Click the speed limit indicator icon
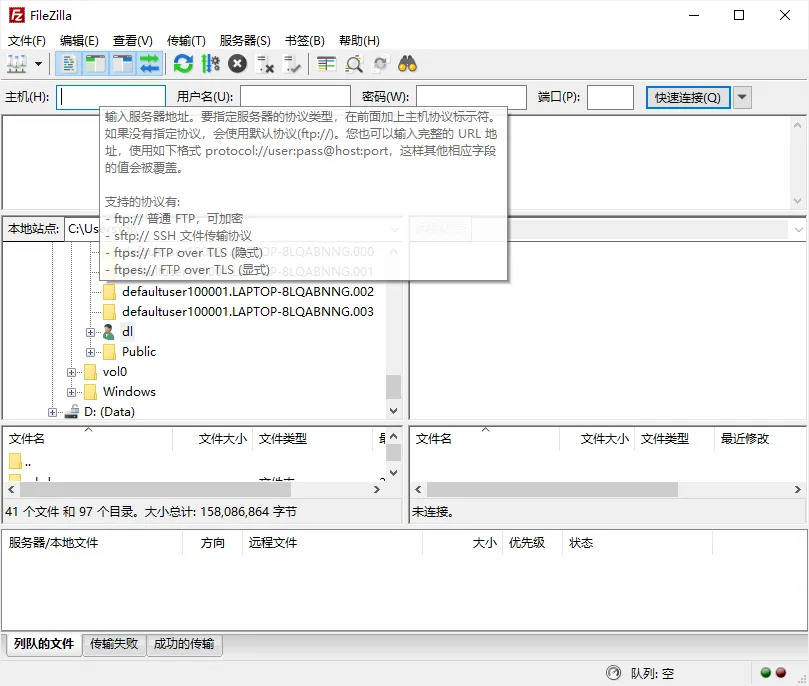This screenshot has height=686, width=809. (613, 673)
